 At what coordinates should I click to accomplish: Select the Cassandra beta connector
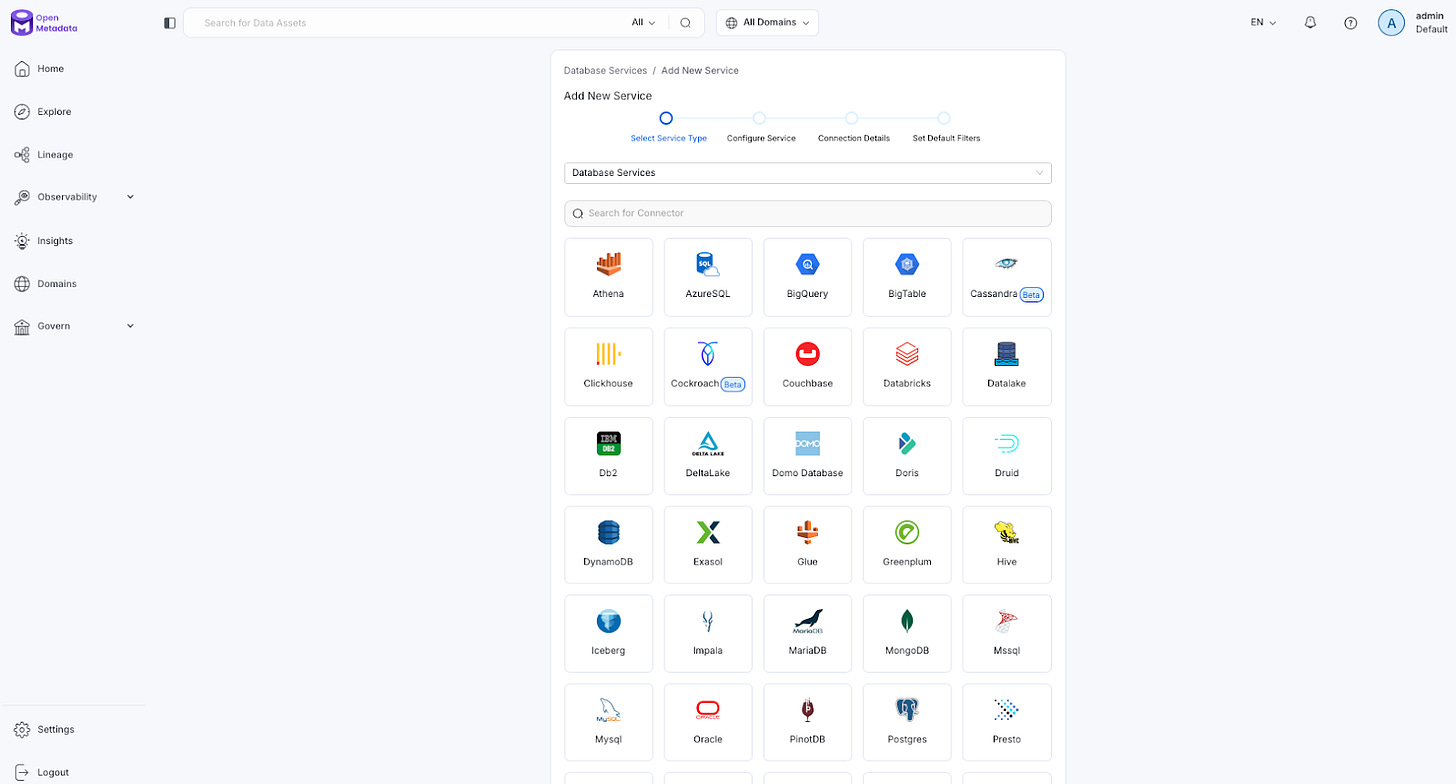(x=1007, y=277)
